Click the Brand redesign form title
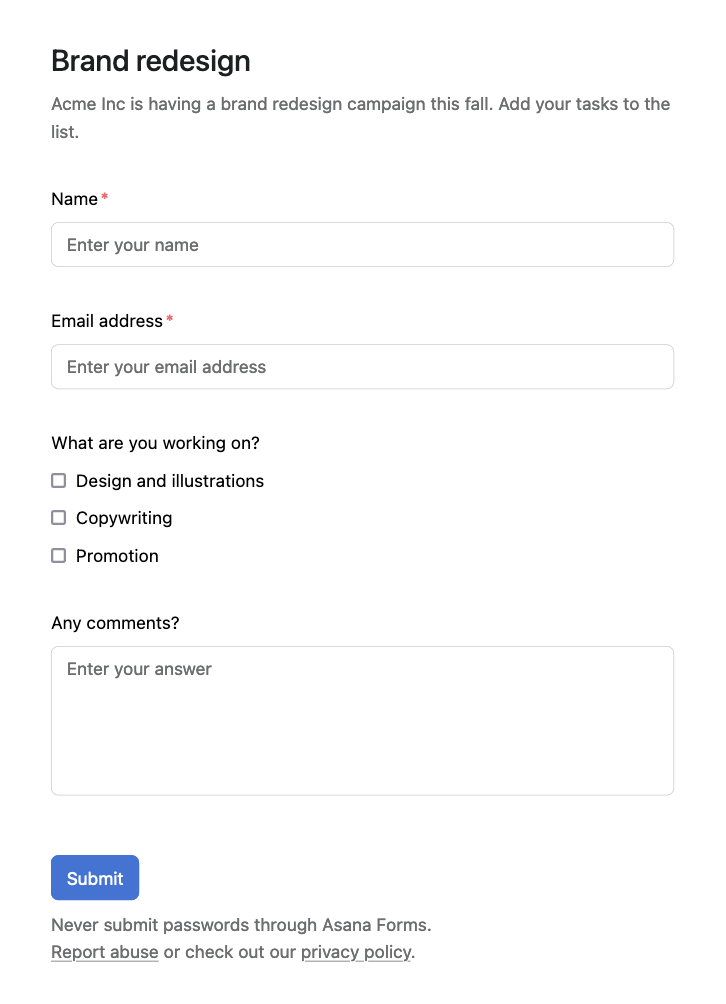This screenshot has width=726, height=1004. point(150,61)
